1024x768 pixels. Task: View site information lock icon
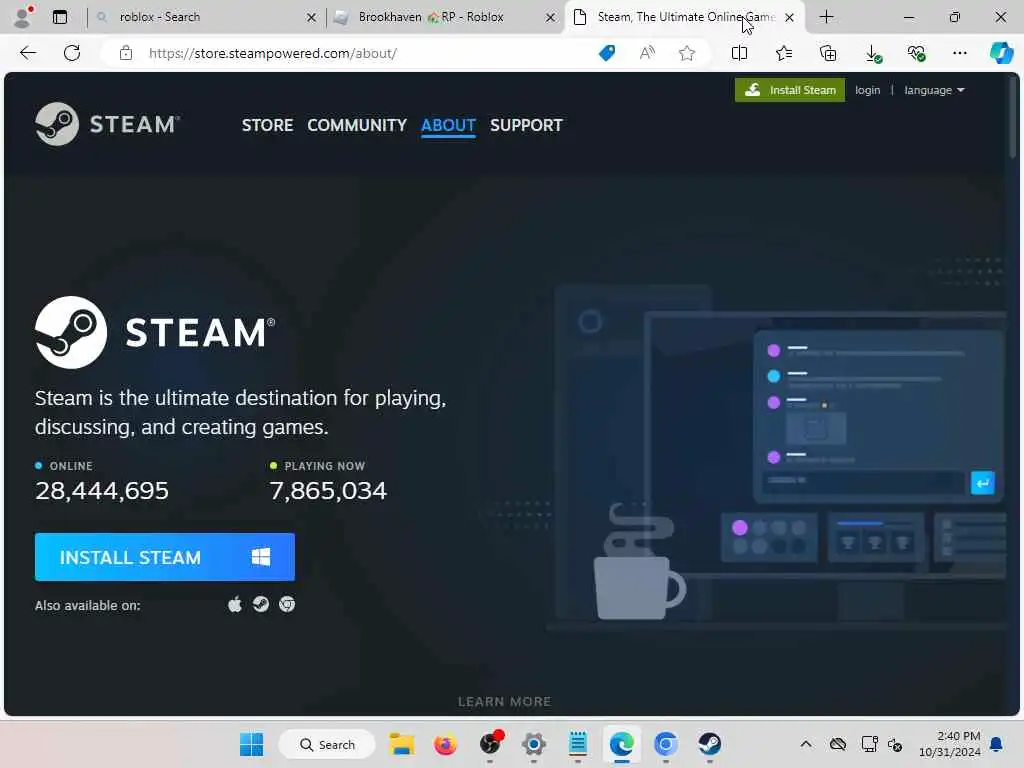coord(126,53)
